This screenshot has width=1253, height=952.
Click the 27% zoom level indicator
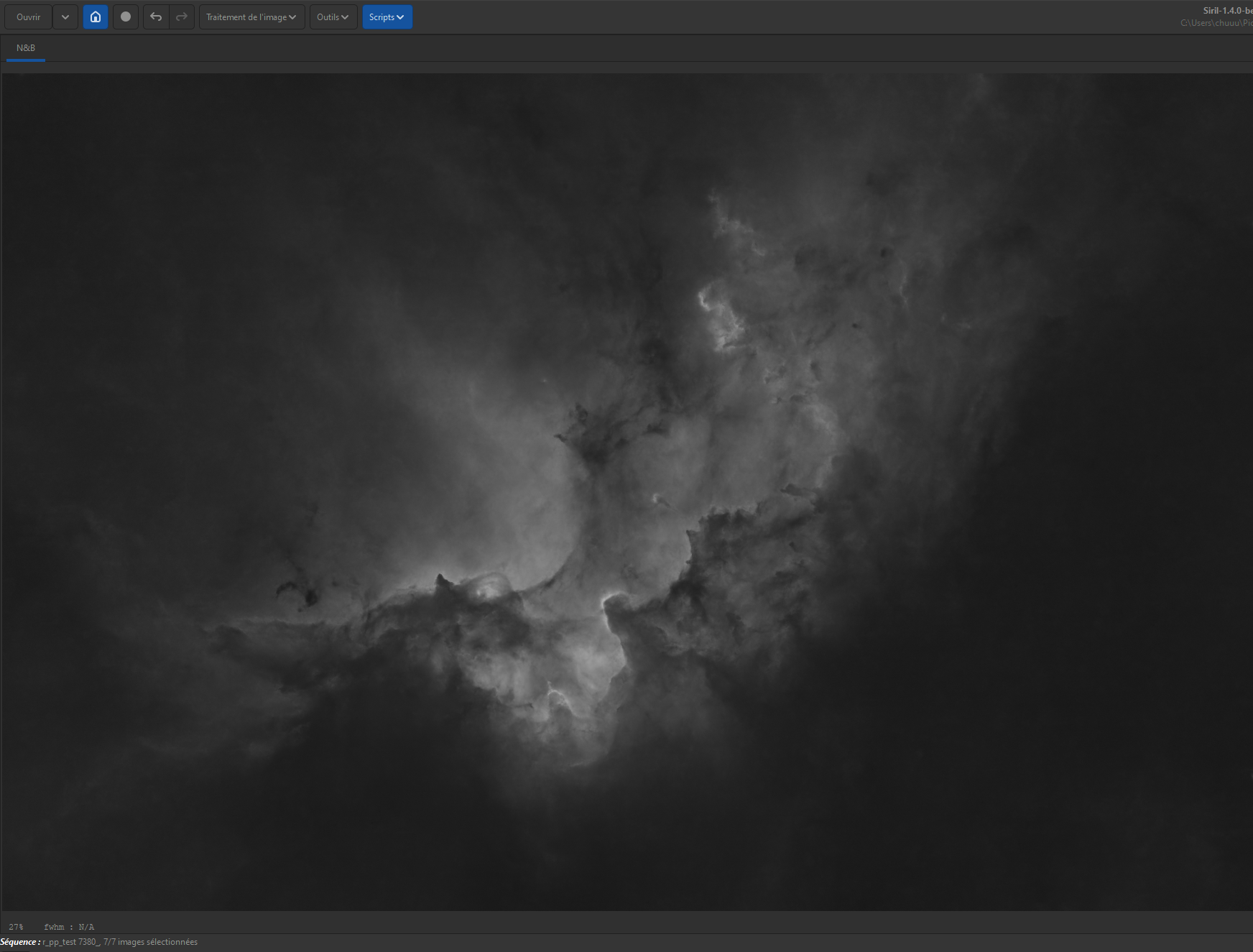pyautogui.click(x=16, y=927)
